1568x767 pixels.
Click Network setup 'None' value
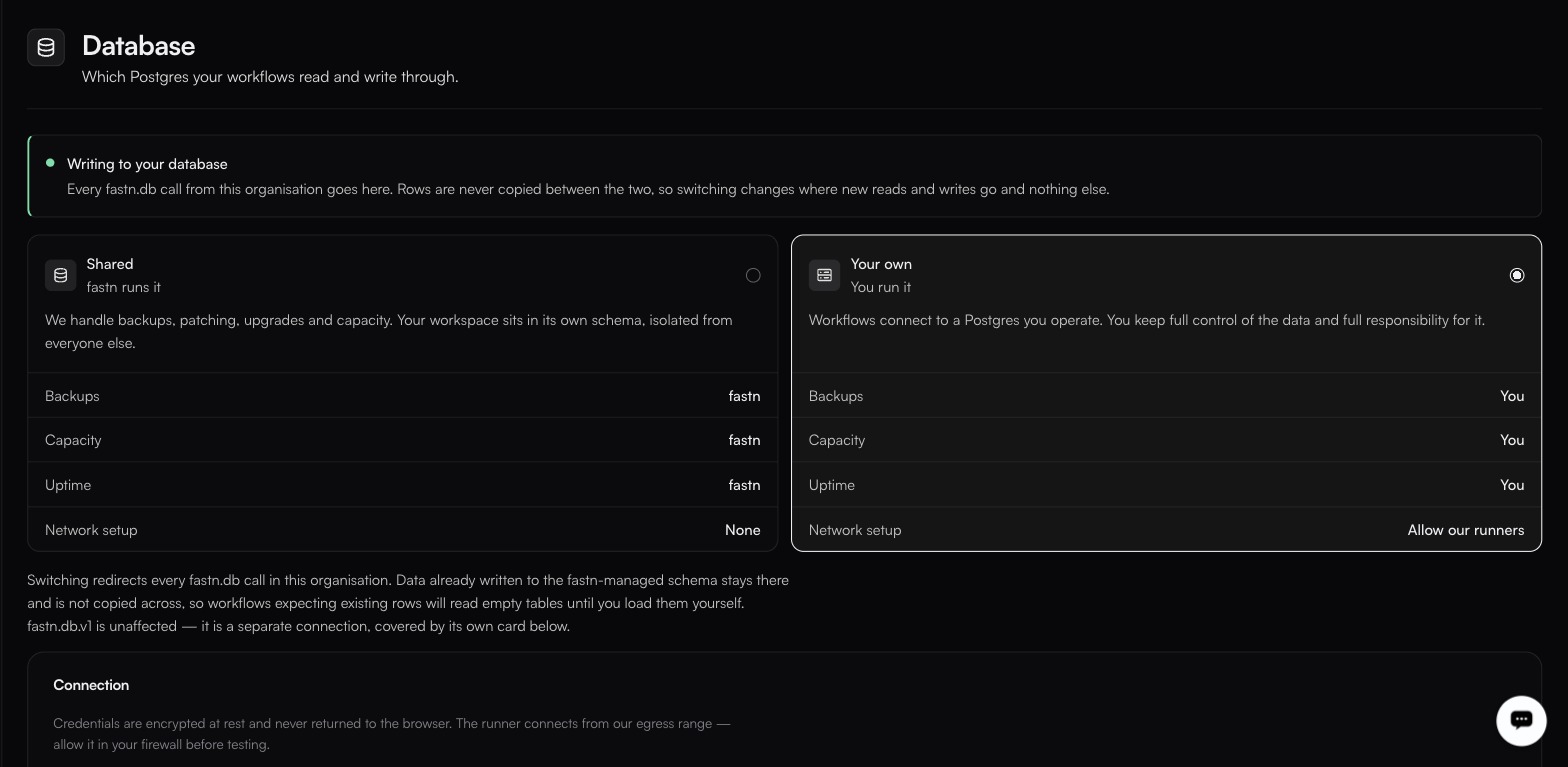coord(742,530)
